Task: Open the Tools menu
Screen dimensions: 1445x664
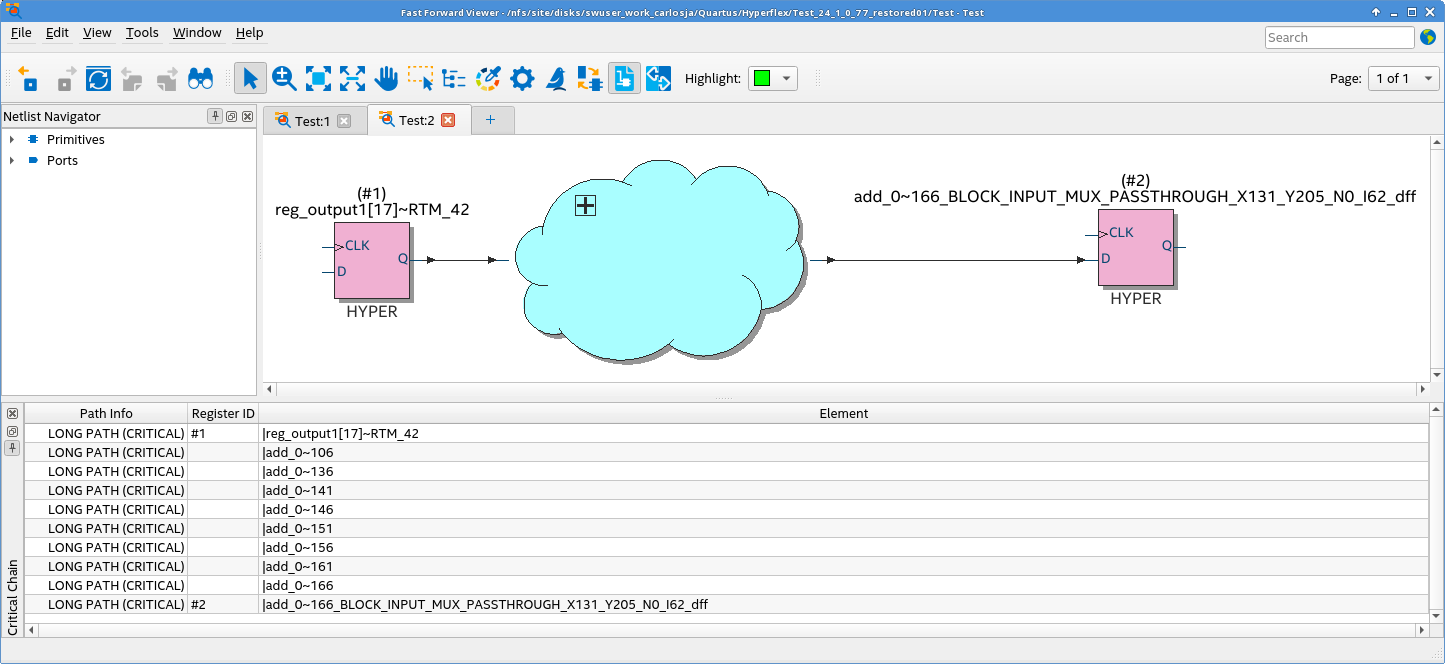Action: 142,33
